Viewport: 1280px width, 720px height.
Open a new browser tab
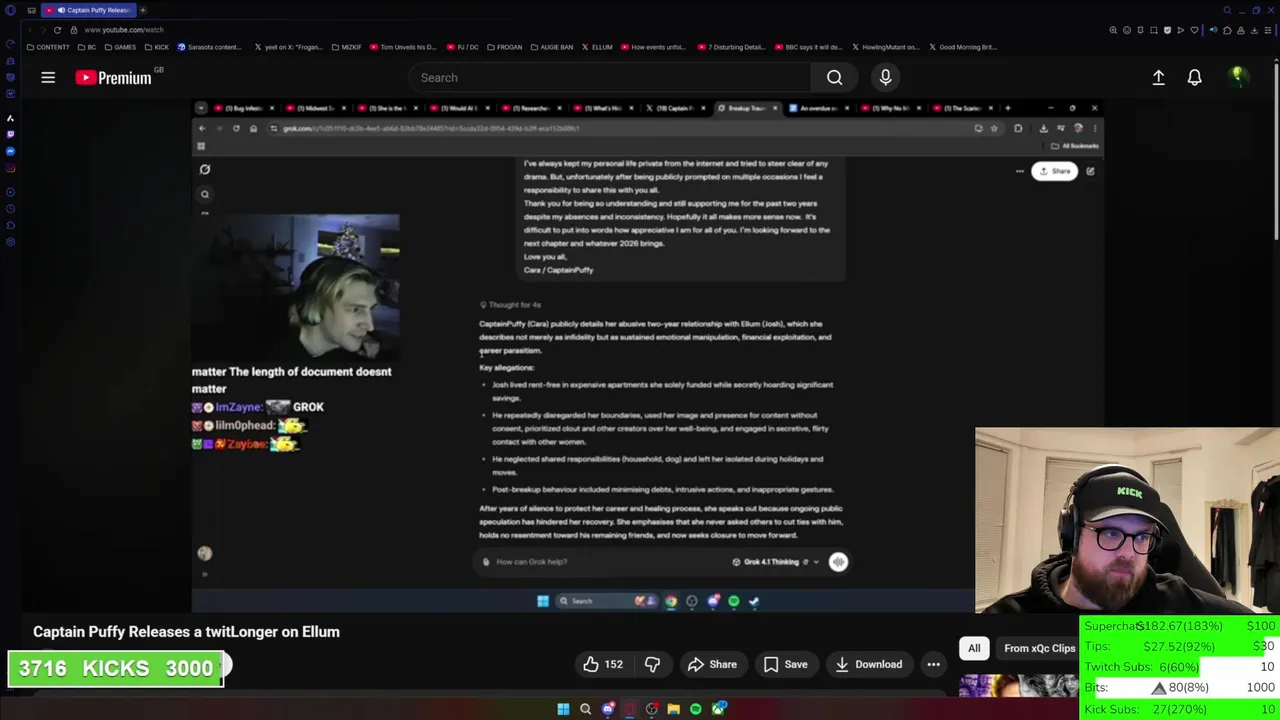143,10
